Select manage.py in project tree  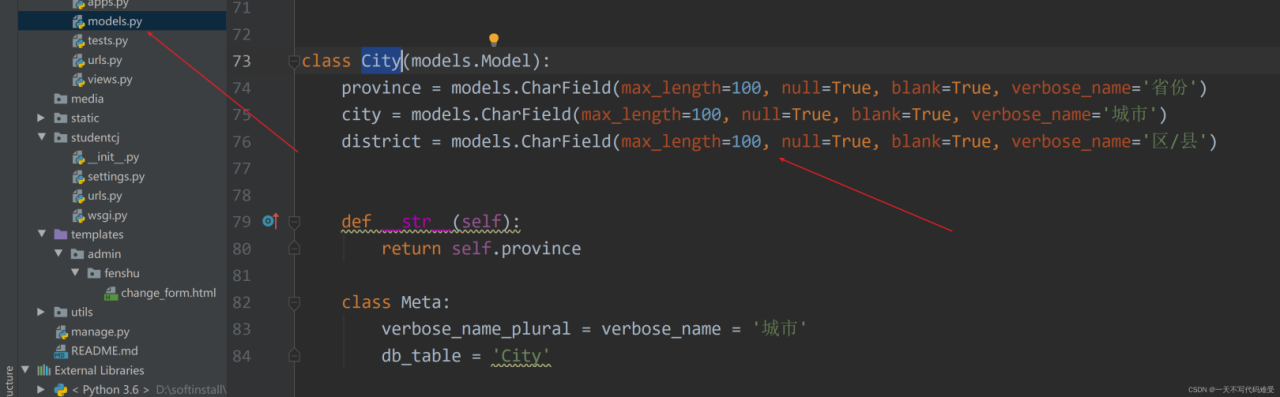pos(100,331)
